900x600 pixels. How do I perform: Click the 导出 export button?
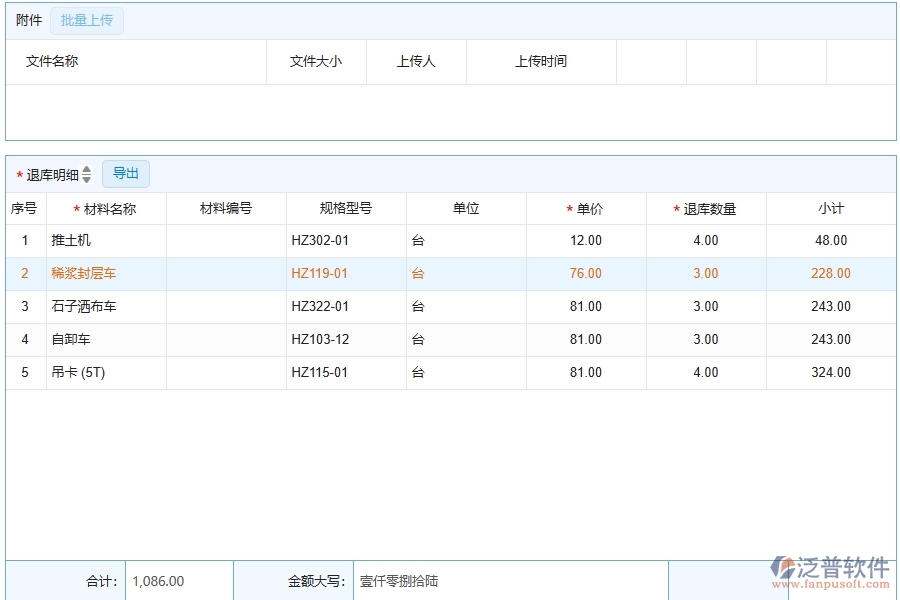(126, 173)
